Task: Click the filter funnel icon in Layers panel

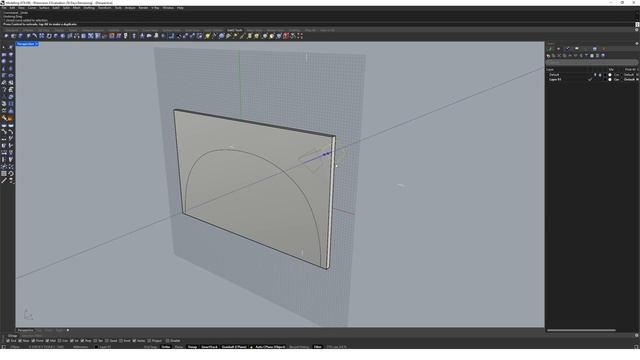Action: (587, 55)
